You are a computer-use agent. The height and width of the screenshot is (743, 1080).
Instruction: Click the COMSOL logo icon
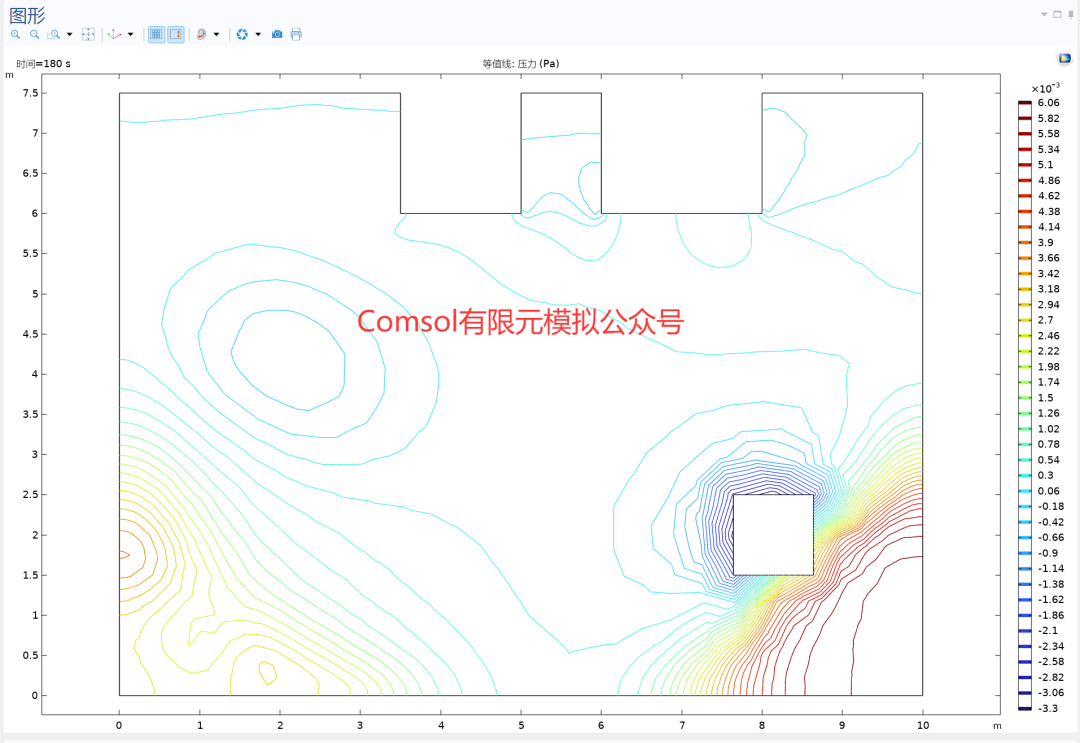[1065, 59]
